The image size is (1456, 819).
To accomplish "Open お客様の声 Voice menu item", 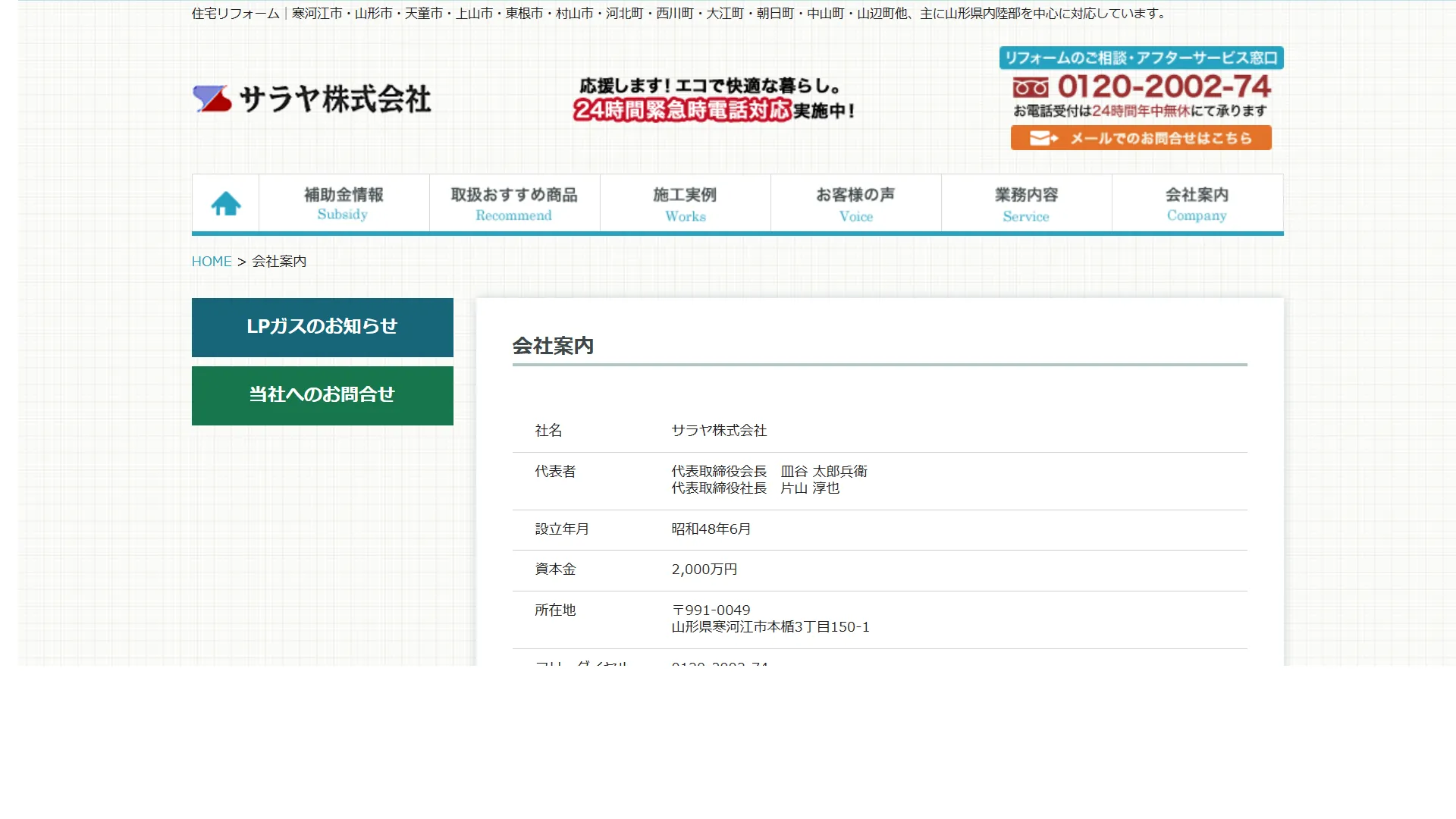I will pos(855,203).
